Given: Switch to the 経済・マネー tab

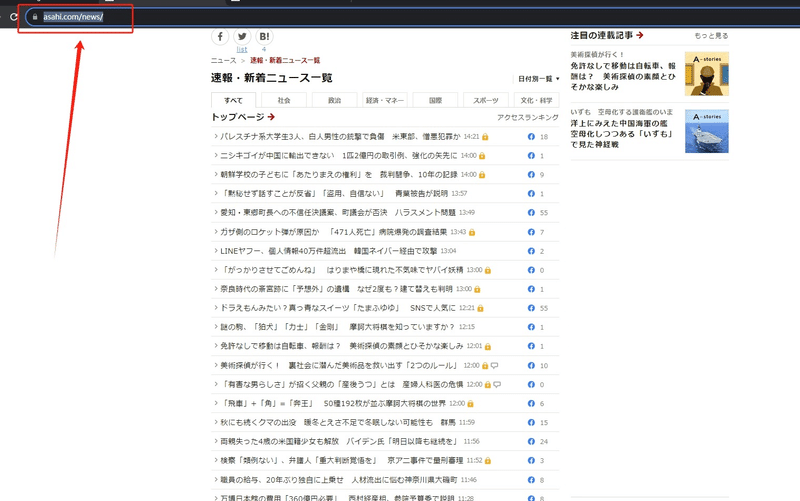Looking at the screenshot, I should (x=385, y=100).
